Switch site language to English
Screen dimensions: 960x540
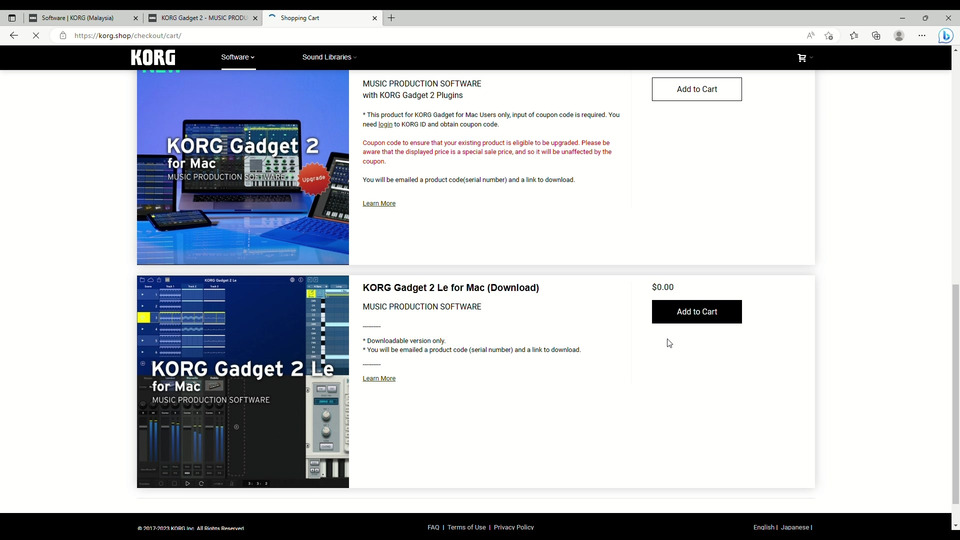[x=763, y=527]
